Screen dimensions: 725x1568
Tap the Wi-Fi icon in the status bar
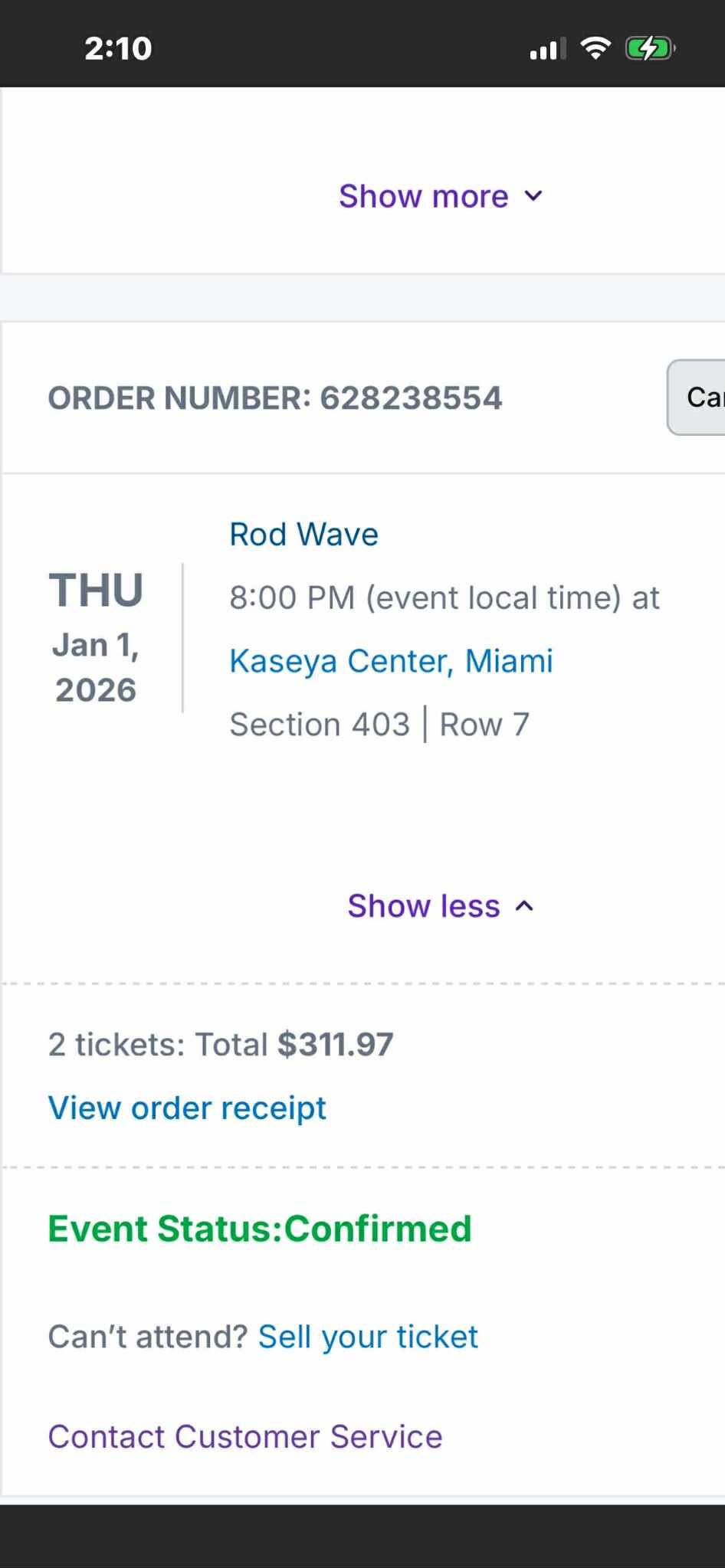597,48
